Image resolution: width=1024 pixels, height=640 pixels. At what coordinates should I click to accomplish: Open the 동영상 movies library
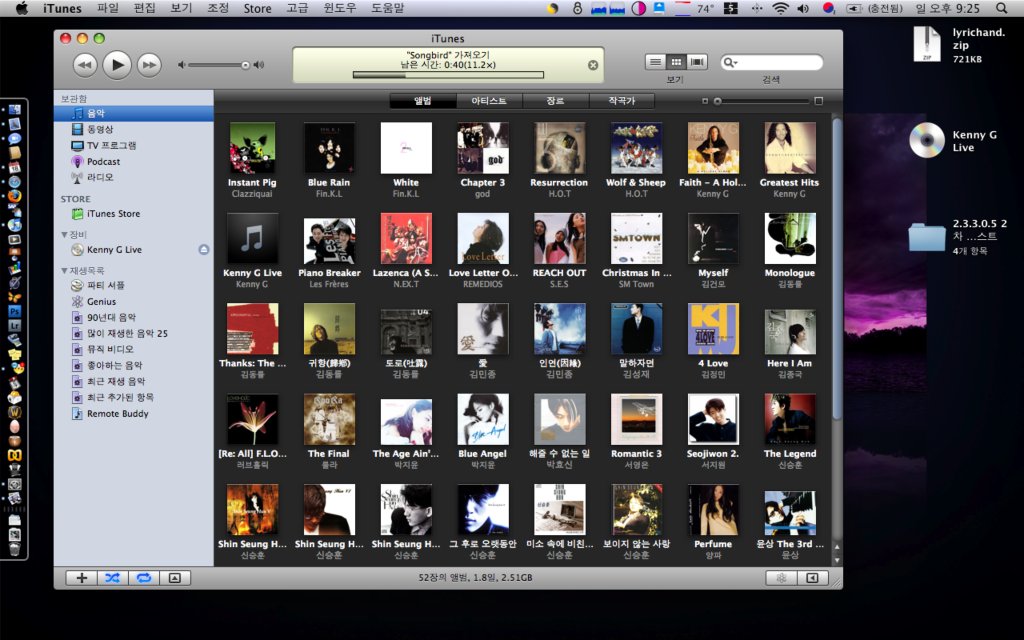coord(133,129)
